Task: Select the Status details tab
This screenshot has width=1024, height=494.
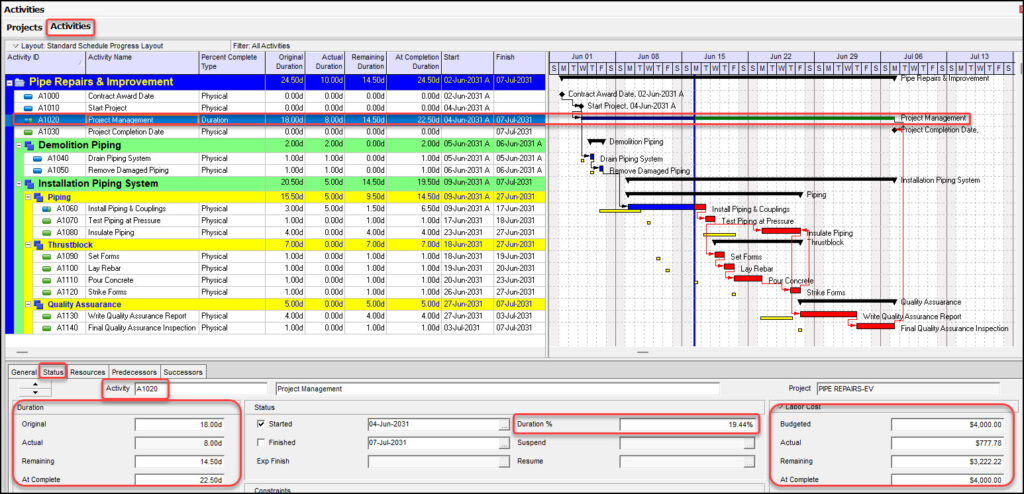Action: (x=53, y=372)
